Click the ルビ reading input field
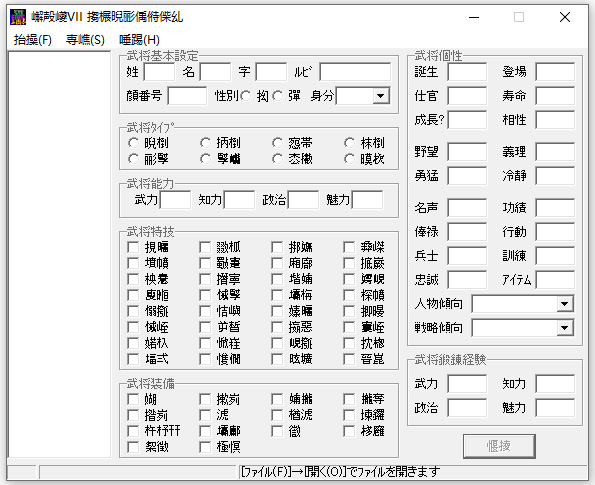The height and width of the screenshot is (485, 595). click(355, 72)
